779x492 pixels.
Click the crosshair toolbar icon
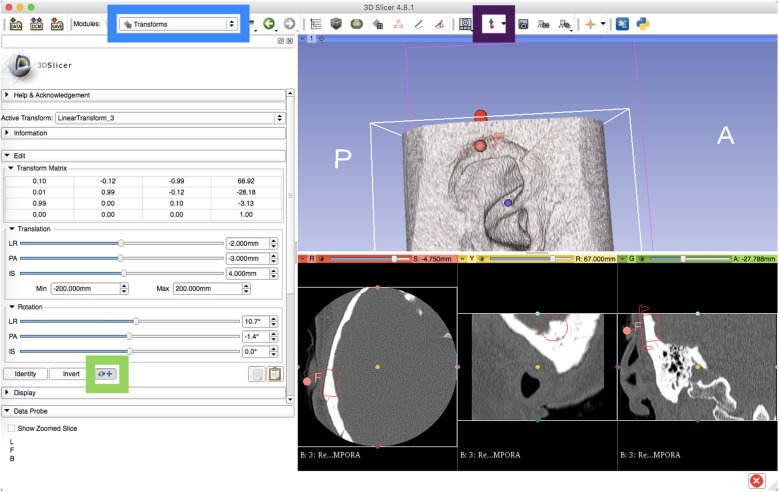[591, 23]
